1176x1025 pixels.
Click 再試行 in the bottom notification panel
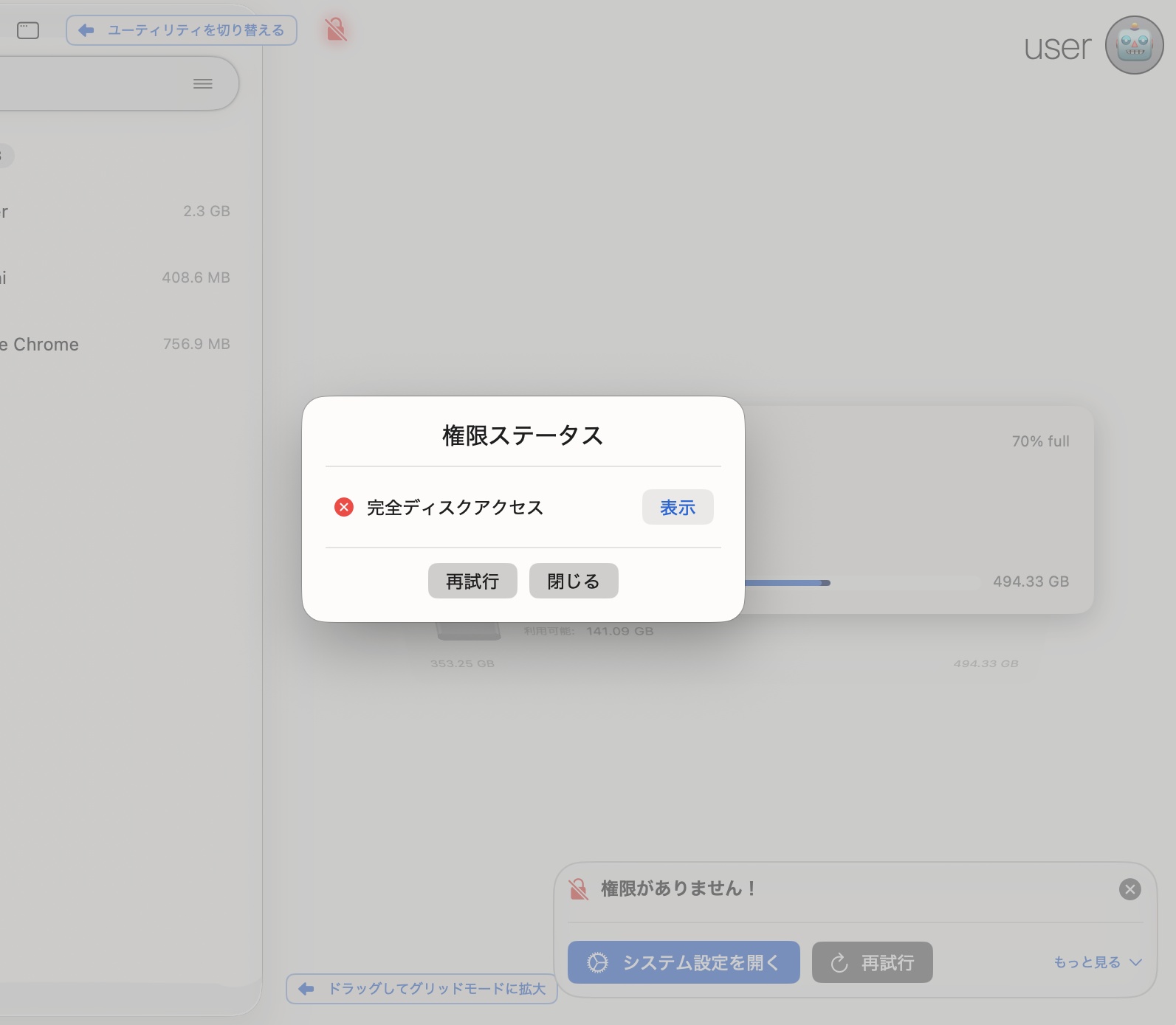point(873,962)
